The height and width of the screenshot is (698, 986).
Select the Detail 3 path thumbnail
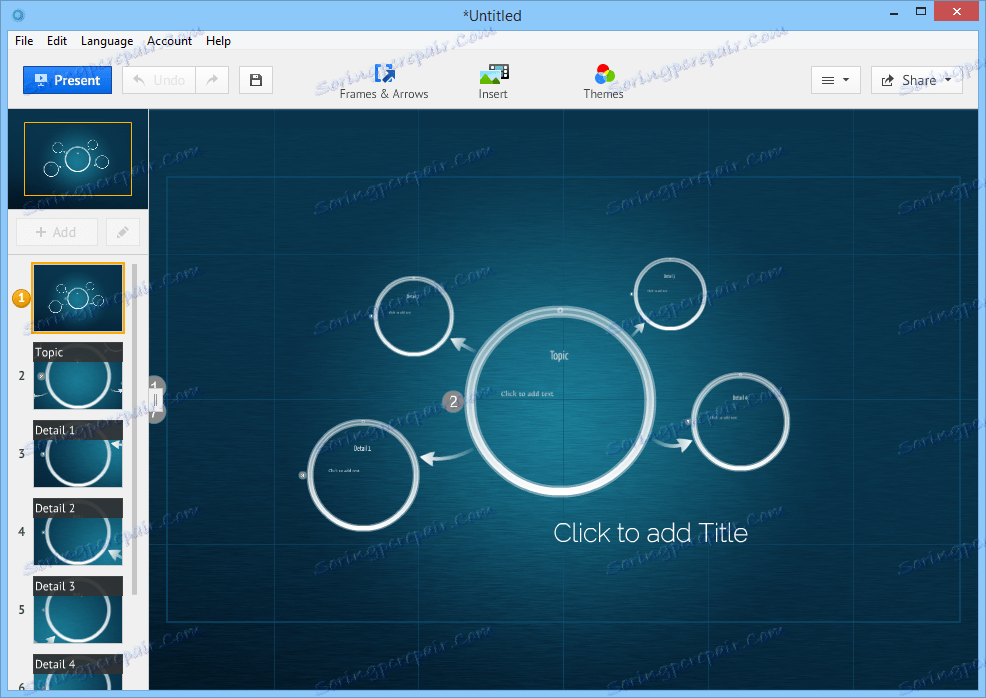[x=78, y=609]
